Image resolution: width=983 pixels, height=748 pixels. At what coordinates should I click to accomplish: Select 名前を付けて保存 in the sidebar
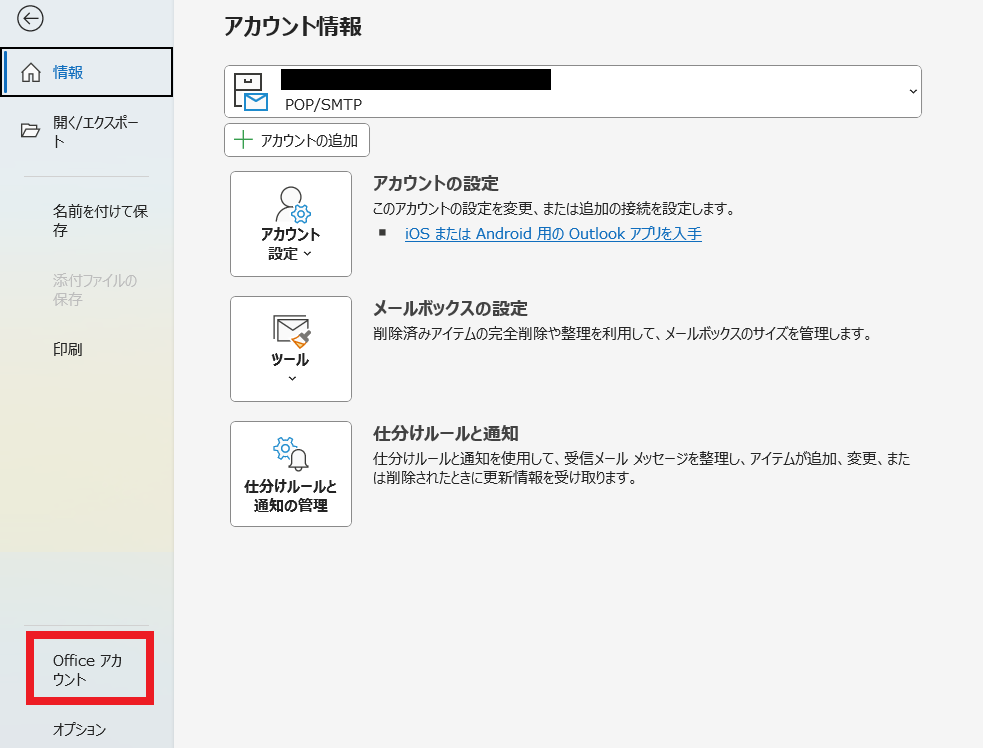(100, 221)
